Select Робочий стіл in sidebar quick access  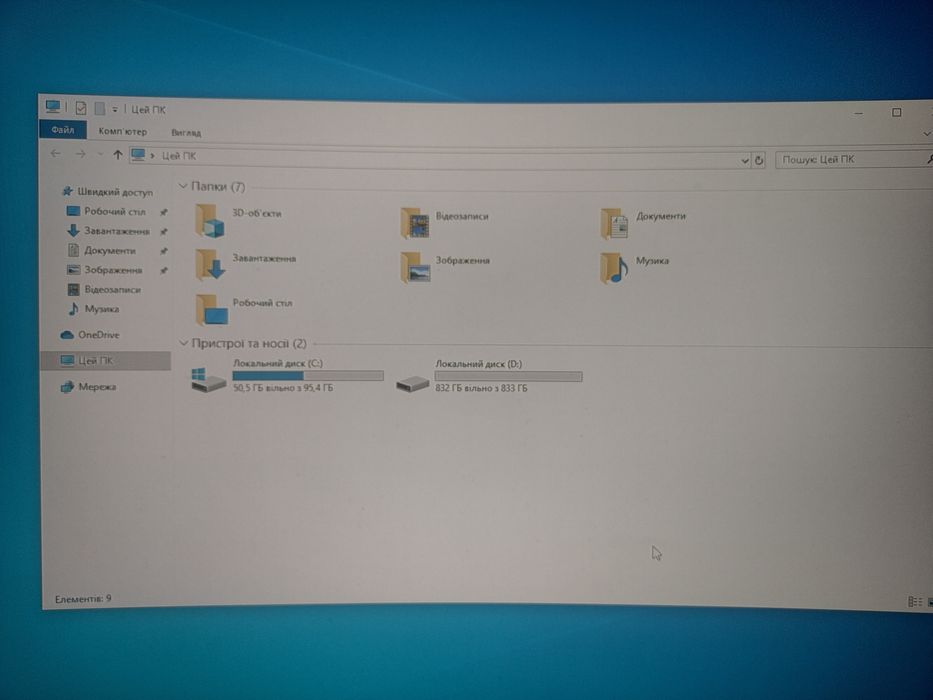[106, 211]
